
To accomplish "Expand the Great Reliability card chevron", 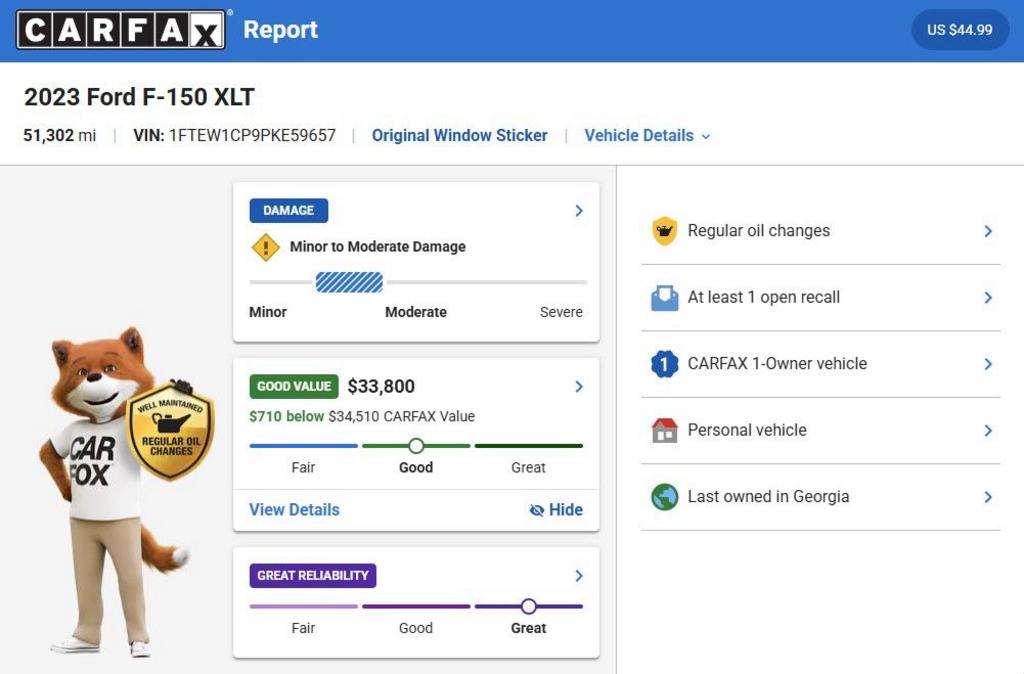I will [579, 576].
